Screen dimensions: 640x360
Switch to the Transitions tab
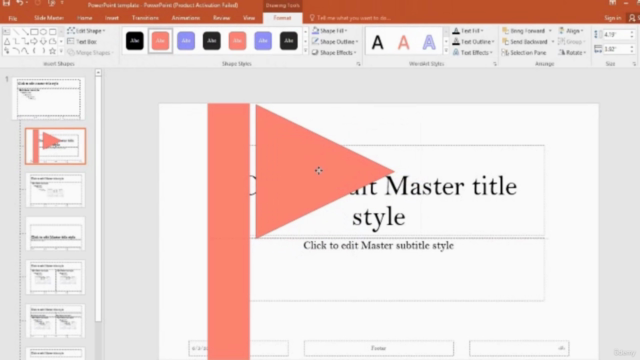point(145,18)
